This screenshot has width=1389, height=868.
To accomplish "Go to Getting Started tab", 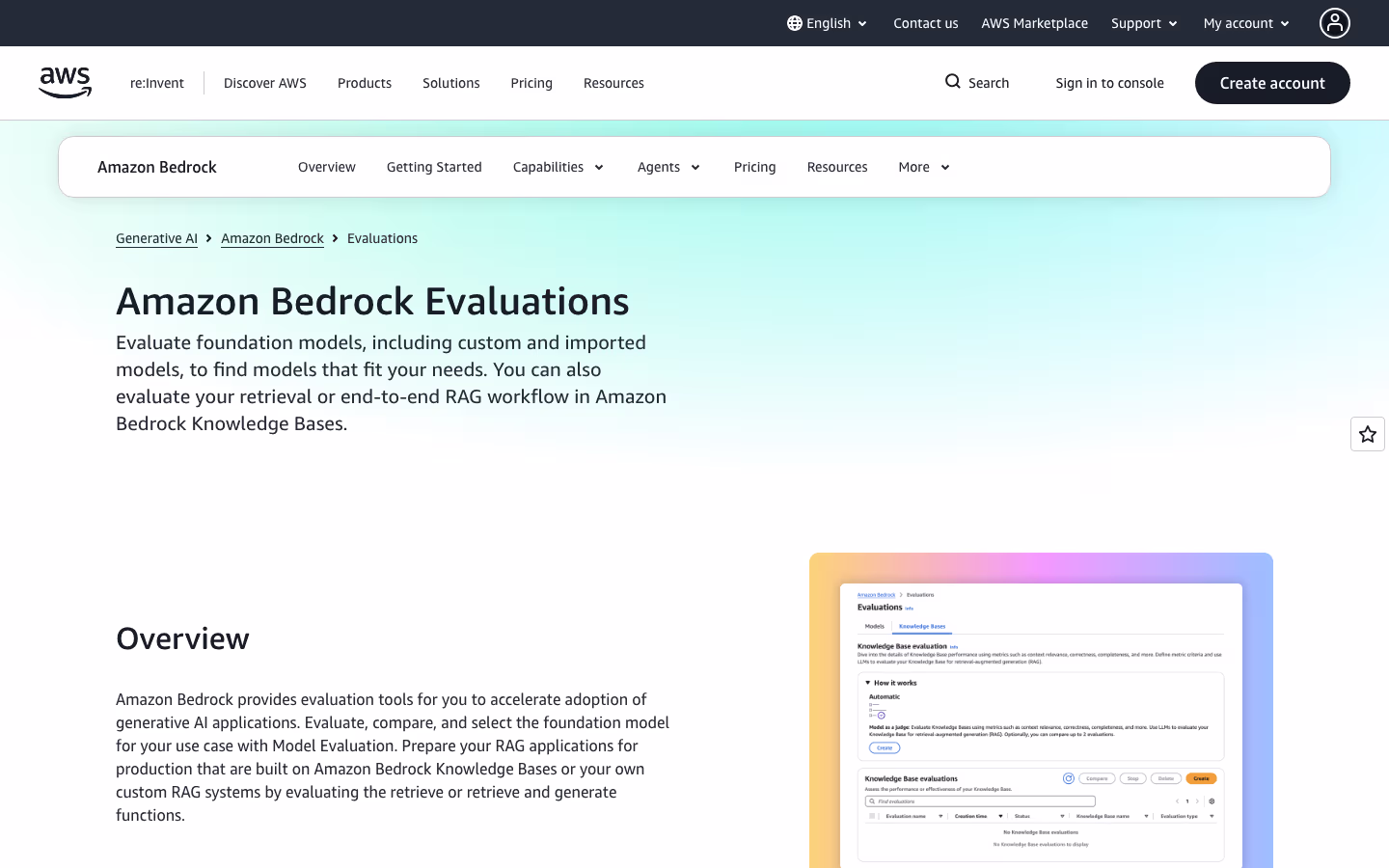I will coord(434,167).
